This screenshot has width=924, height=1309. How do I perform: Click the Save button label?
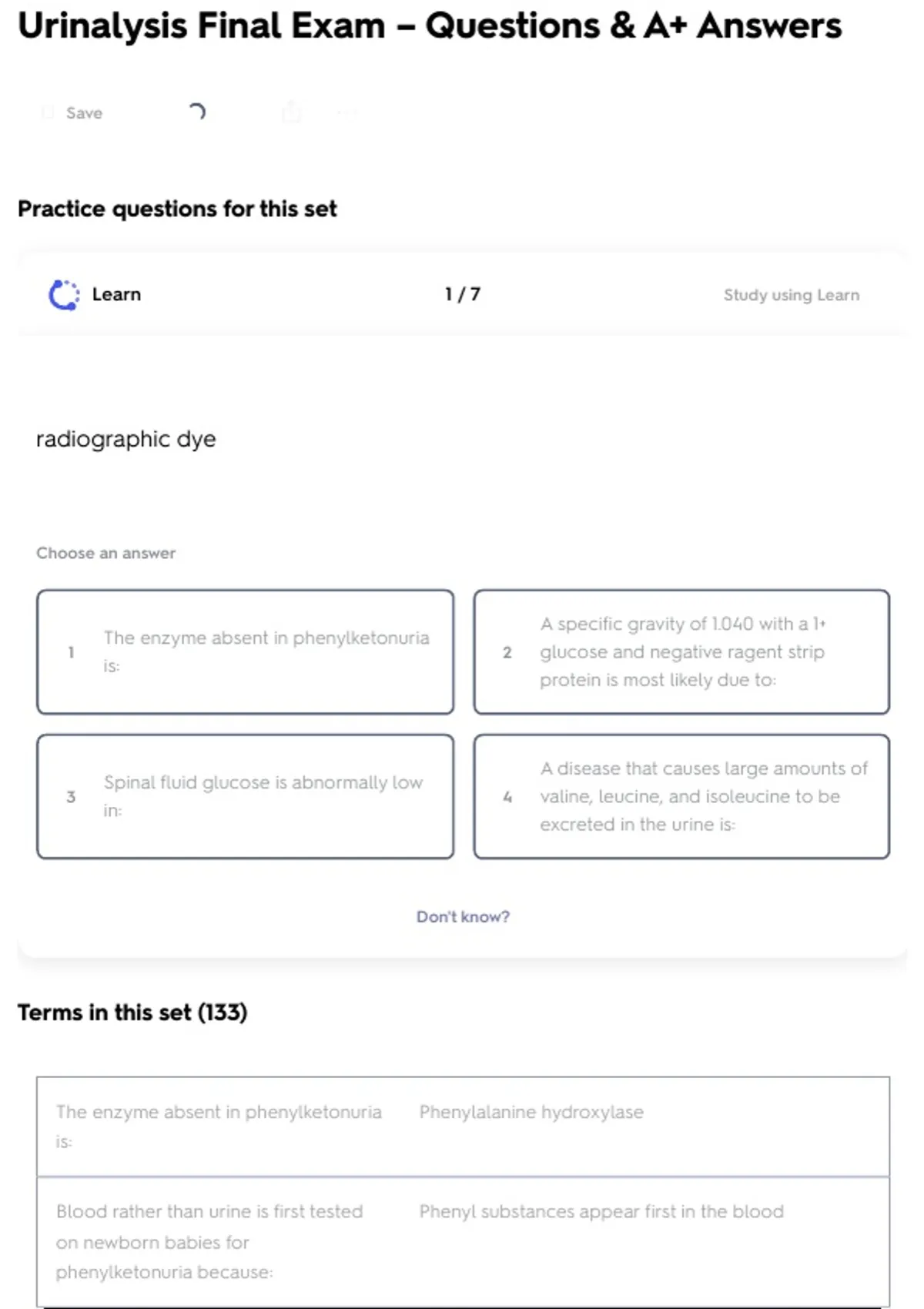pyautogui.click(x=84, y=113)
